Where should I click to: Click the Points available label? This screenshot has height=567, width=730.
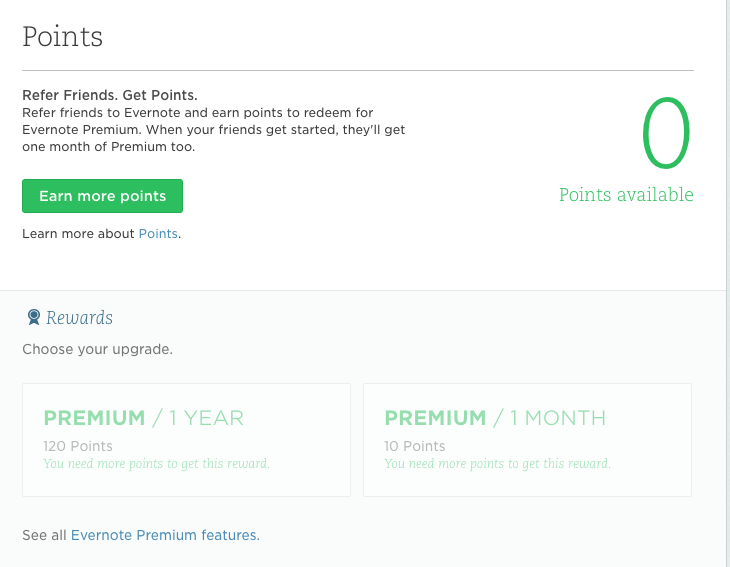626,195
